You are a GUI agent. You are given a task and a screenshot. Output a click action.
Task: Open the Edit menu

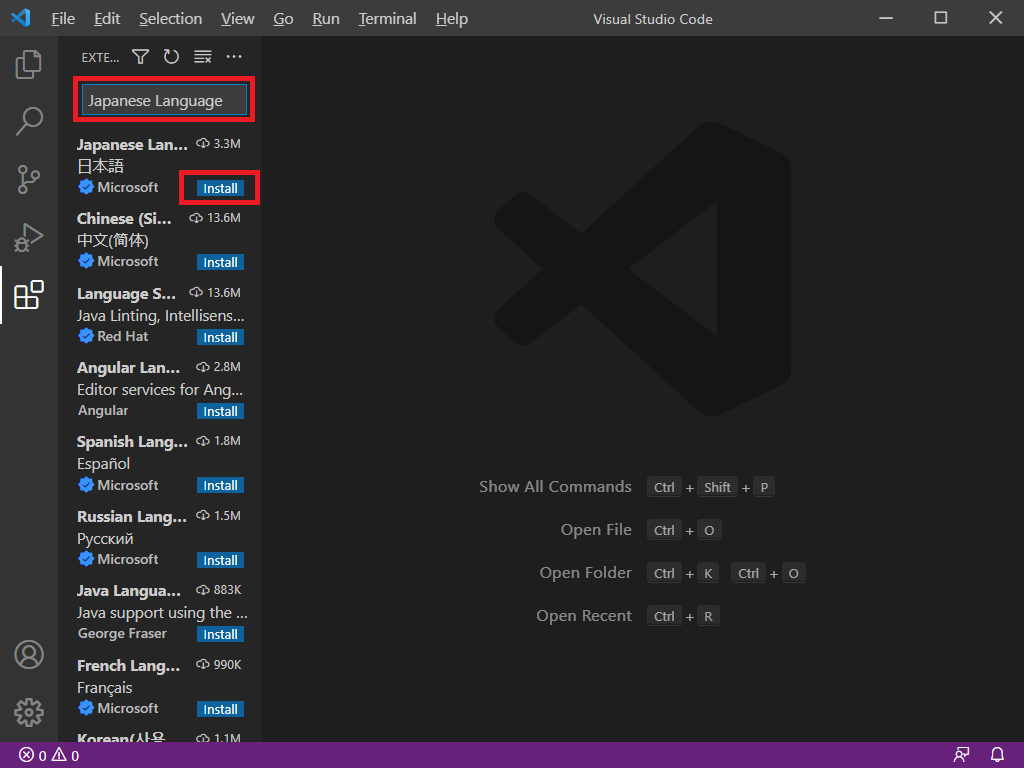(x=107, y=19)
